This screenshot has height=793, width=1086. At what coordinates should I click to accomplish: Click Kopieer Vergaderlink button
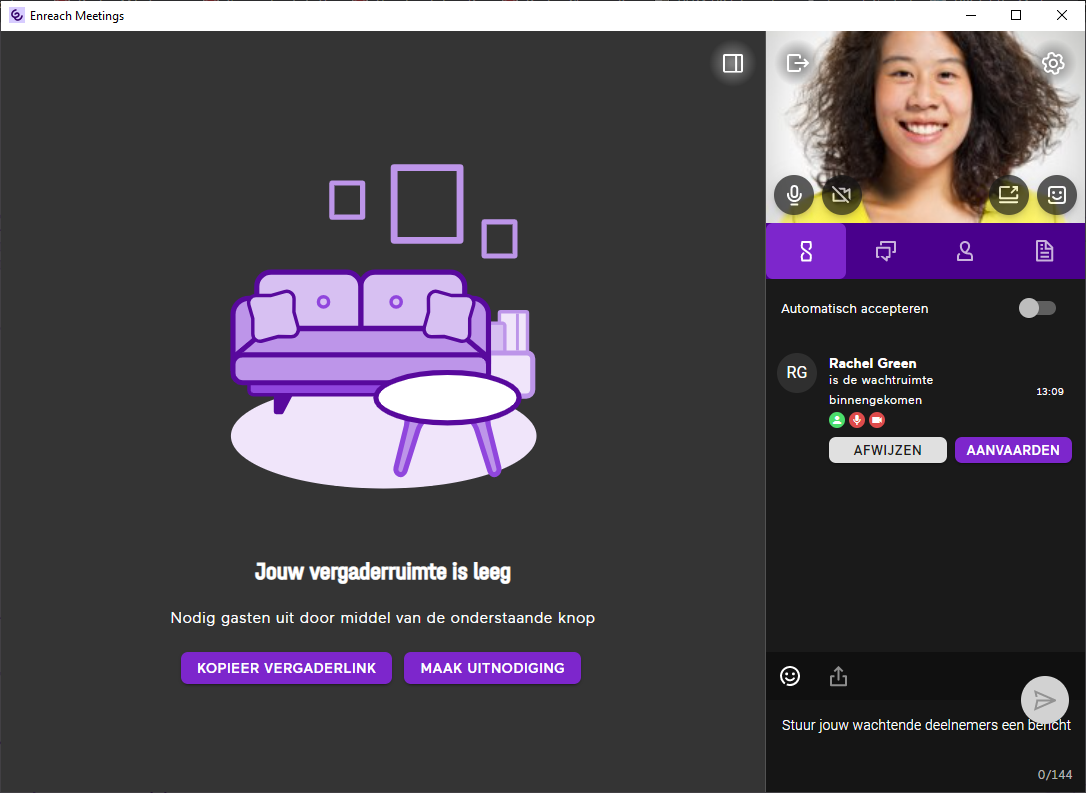tap(286, 668)
